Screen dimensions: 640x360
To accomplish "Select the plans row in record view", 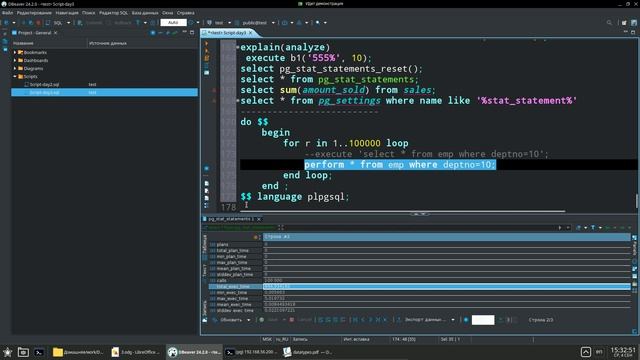I will (x=420, y=244).
